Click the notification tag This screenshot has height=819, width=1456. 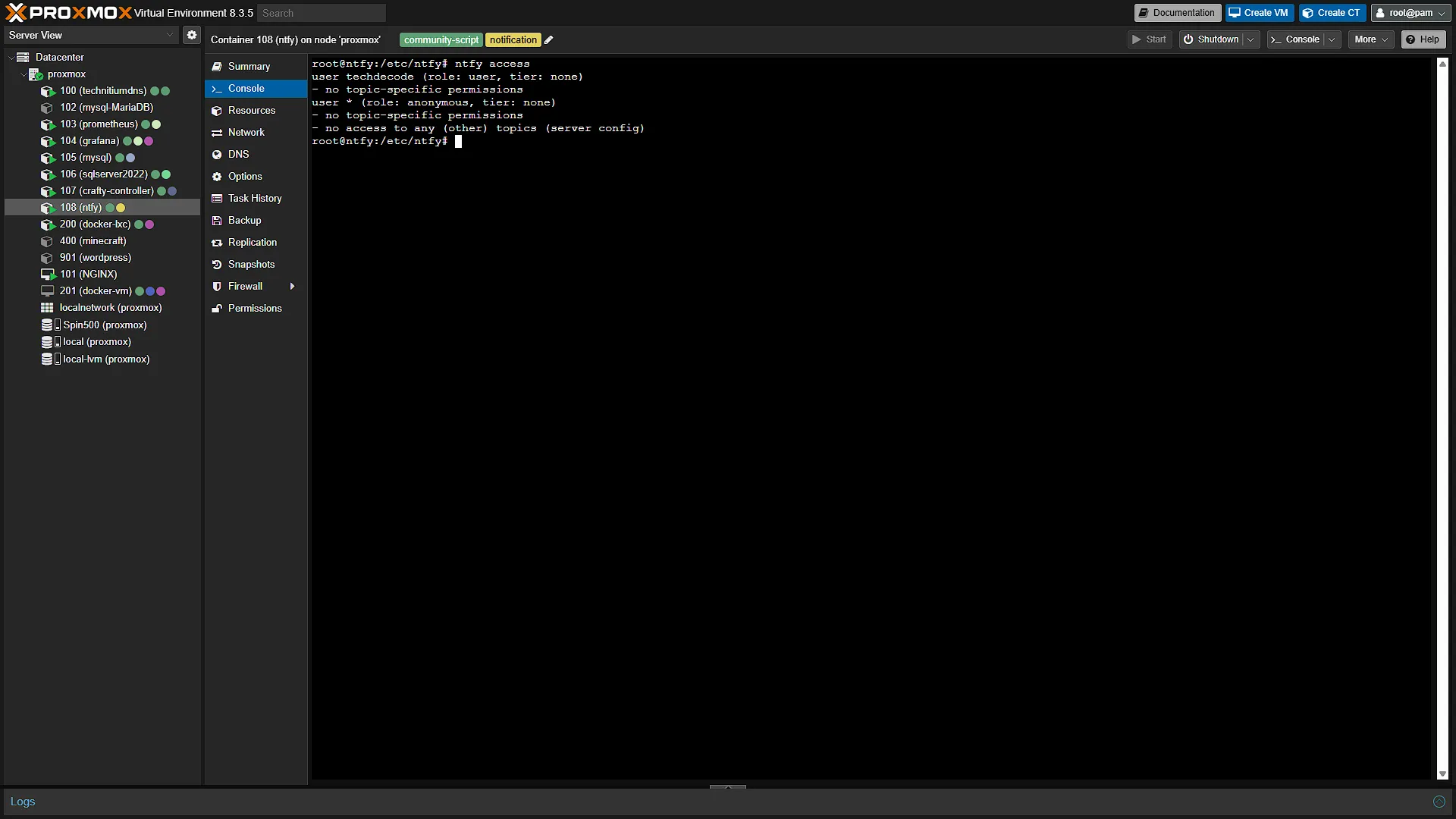tap(513, 40)
